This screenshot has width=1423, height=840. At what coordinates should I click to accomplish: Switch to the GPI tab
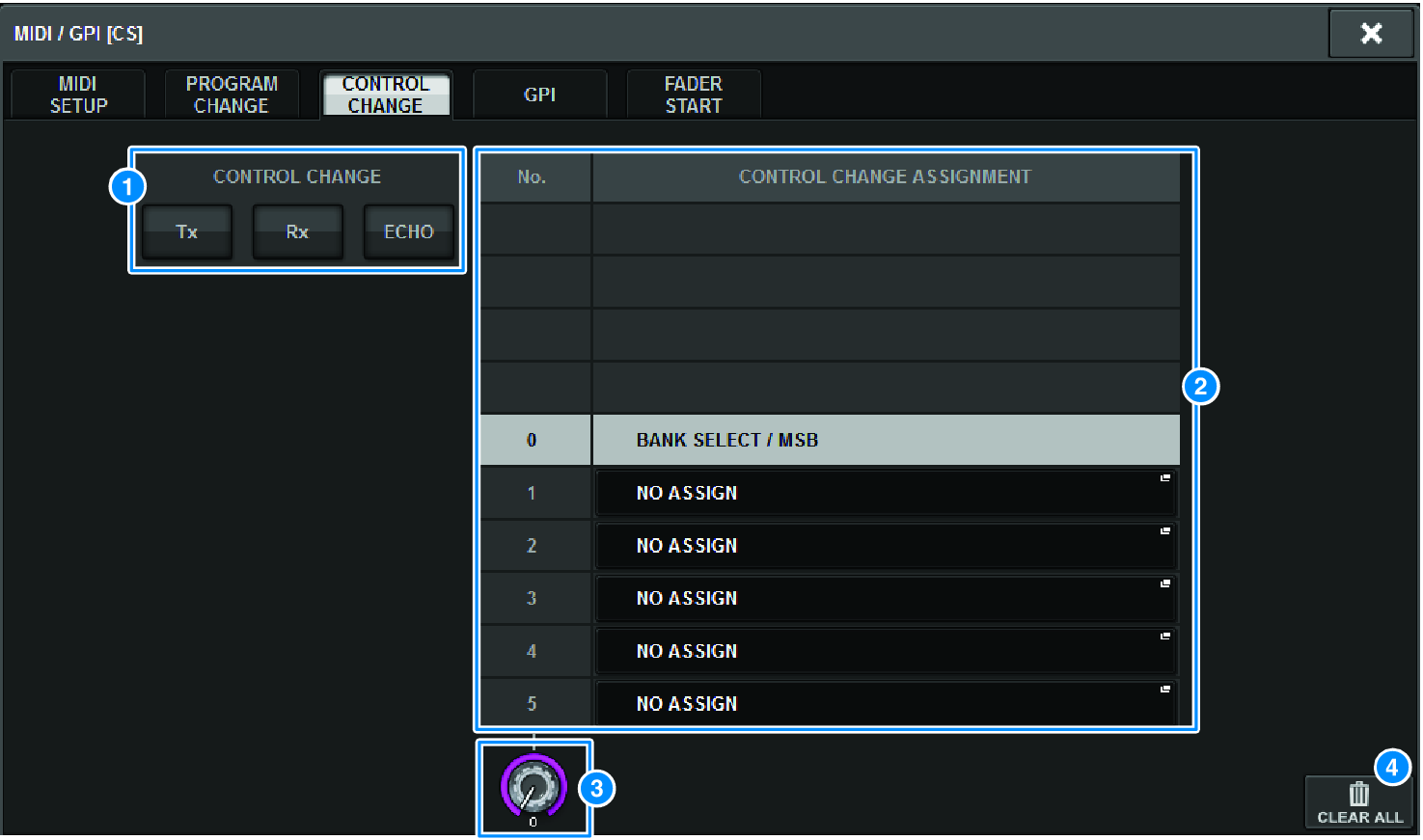[539, 94]
